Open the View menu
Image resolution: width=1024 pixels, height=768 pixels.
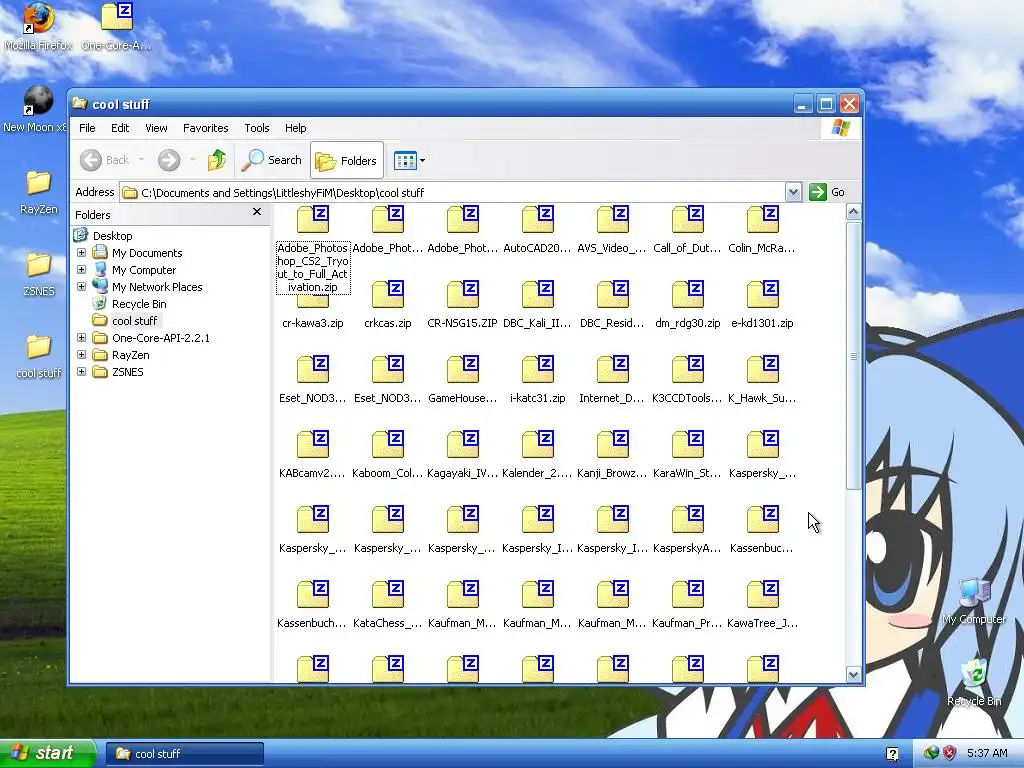[156, 128]
